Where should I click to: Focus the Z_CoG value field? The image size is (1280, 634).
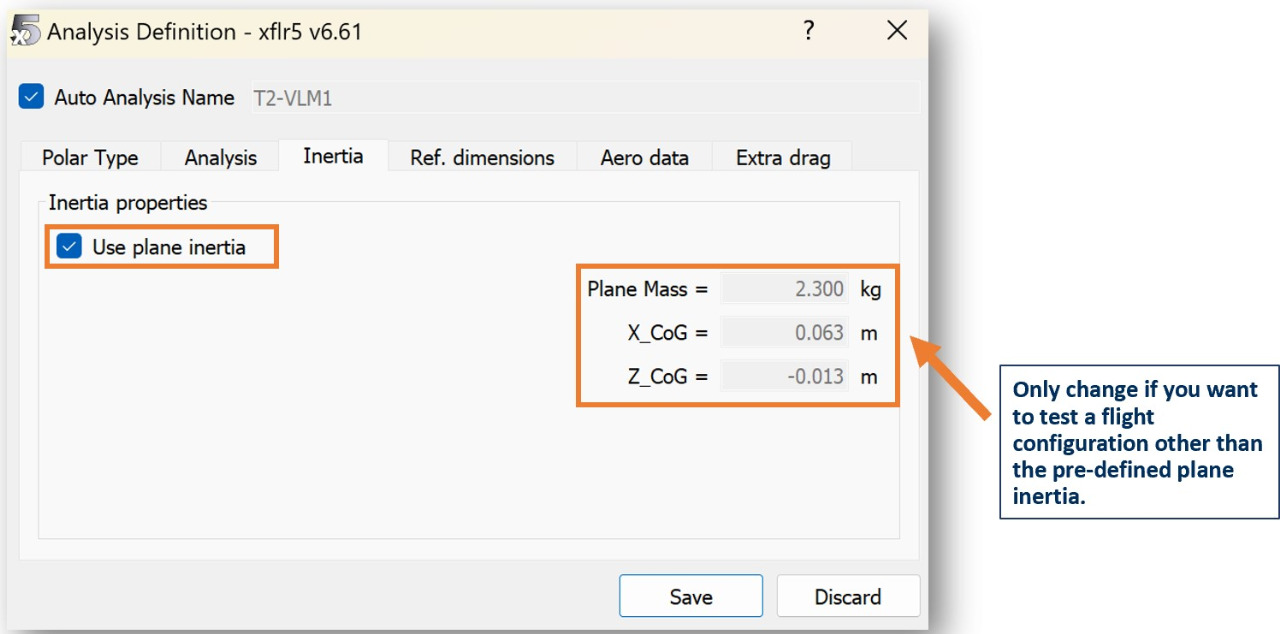click(784, 377)
